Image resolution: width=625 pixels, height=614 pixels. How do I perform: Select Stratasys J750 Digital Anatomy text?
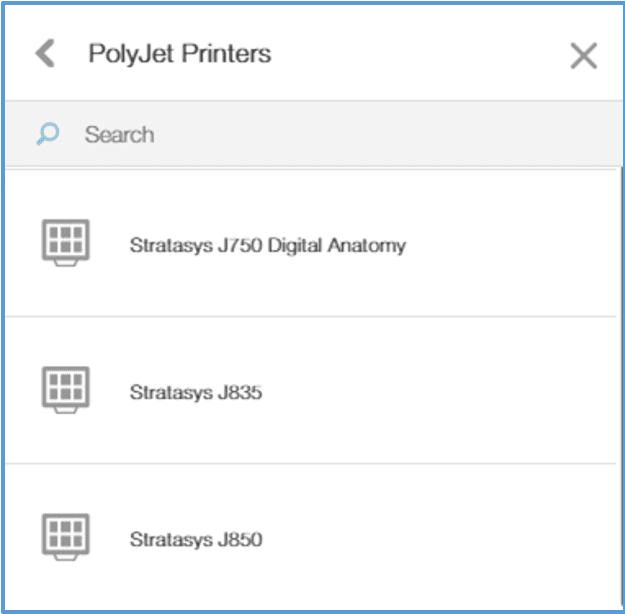point(268,245)
